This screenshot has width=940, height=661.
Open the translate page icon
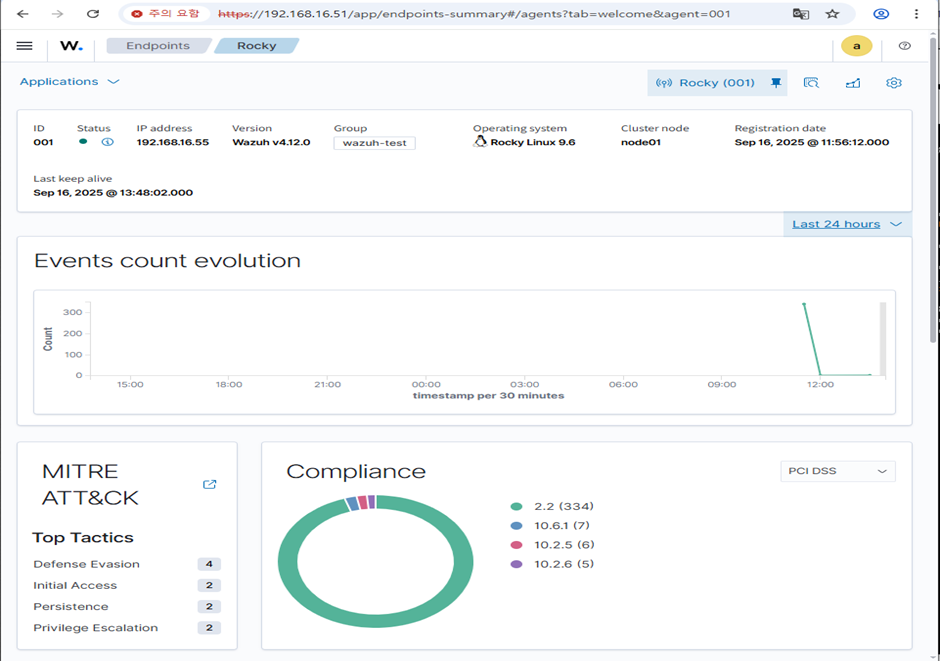pos(800,14)
